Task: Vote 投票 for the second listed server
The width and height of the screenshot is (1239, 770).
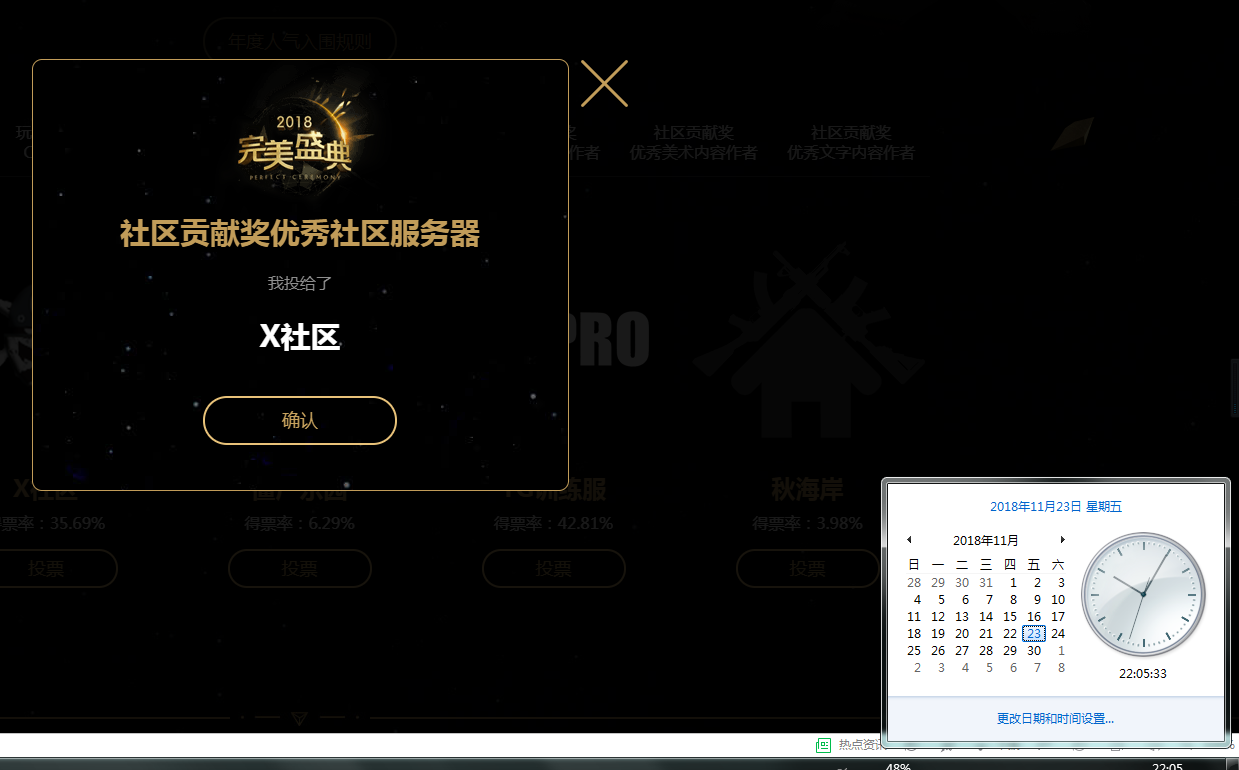Action: [x=299, y=568]
